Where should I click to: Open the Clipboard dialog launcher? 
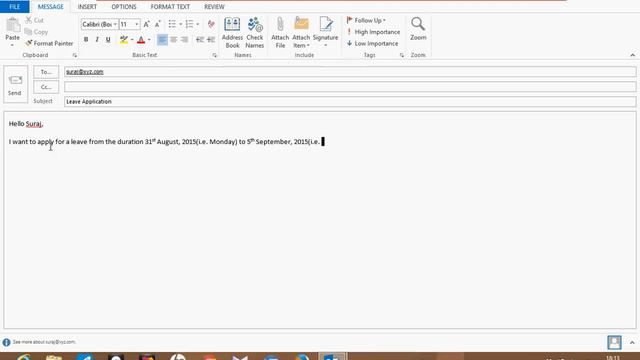75,55
